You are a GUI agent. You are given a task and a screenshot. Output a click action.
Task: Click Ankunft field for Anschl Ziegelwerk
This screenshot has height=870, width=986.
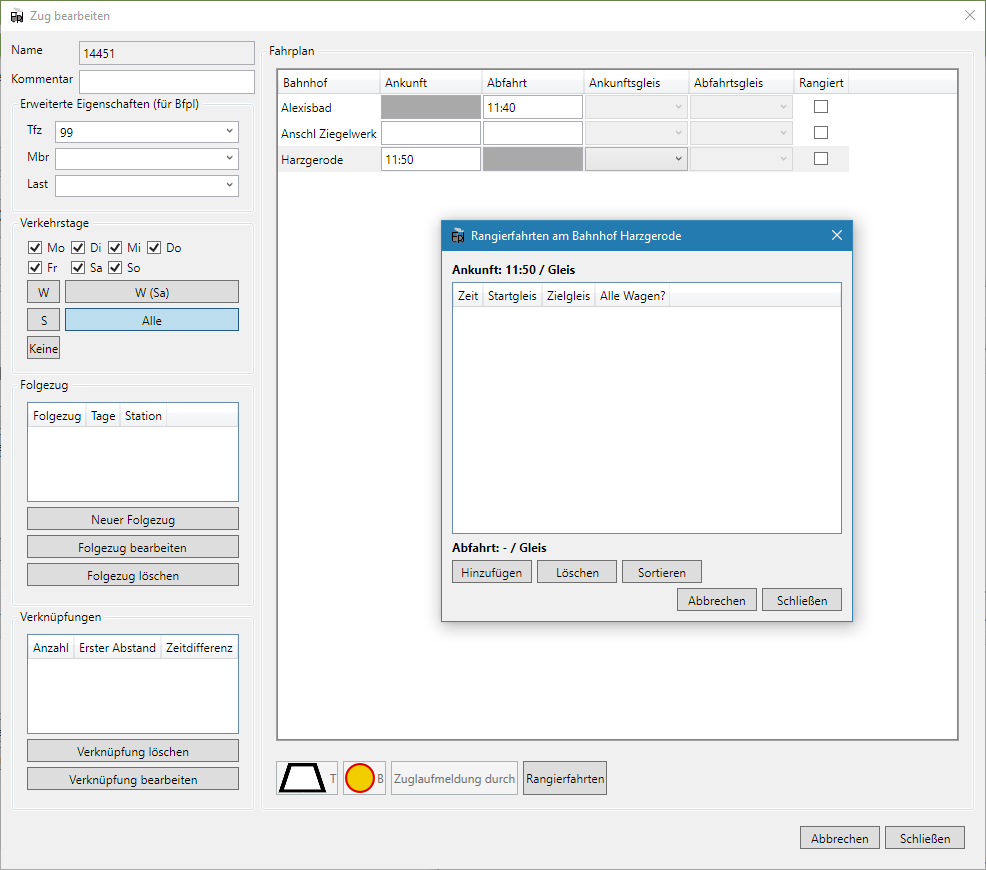click(x=431, y=133)
